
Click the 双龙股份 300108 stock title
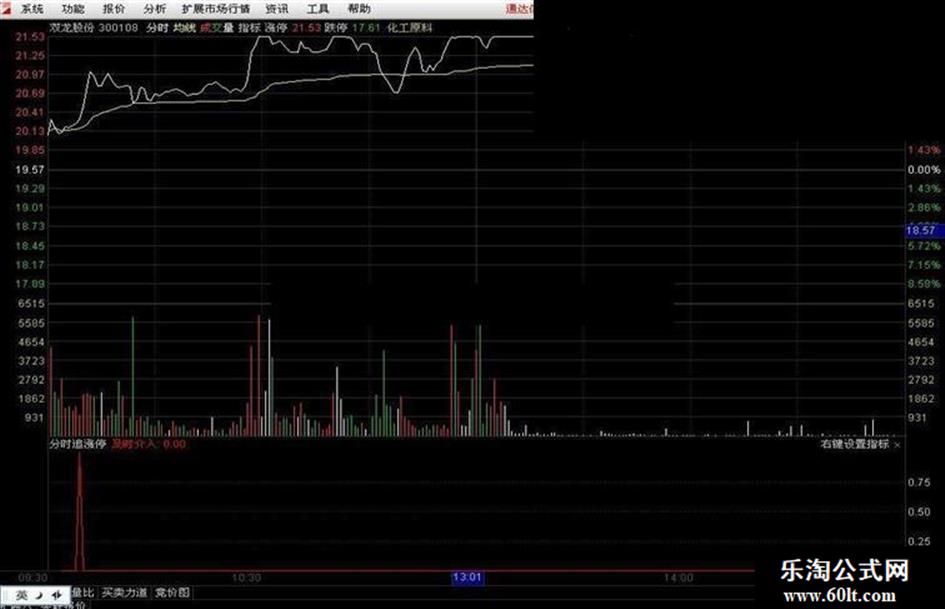point(93,28)
